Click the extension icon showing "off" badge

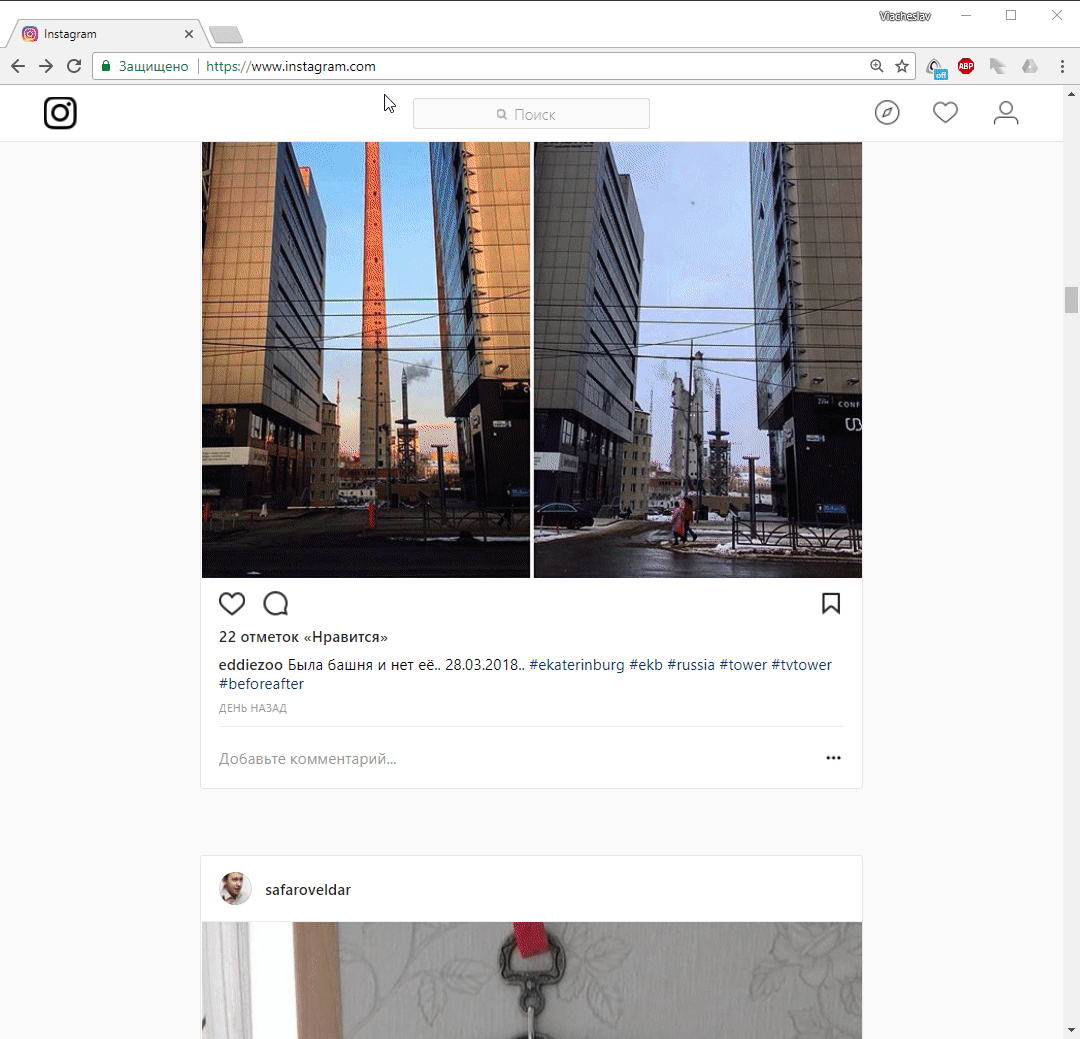coord(935,68)
